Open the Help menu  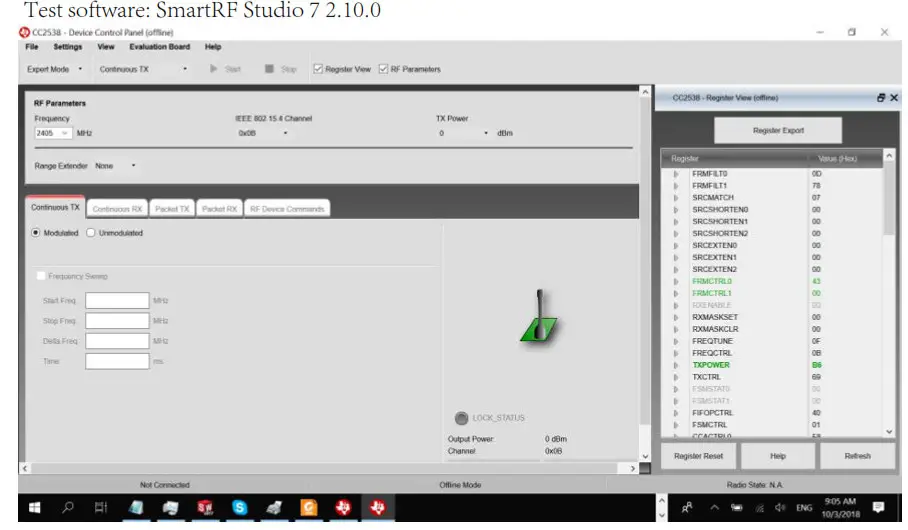pos(213,47)
